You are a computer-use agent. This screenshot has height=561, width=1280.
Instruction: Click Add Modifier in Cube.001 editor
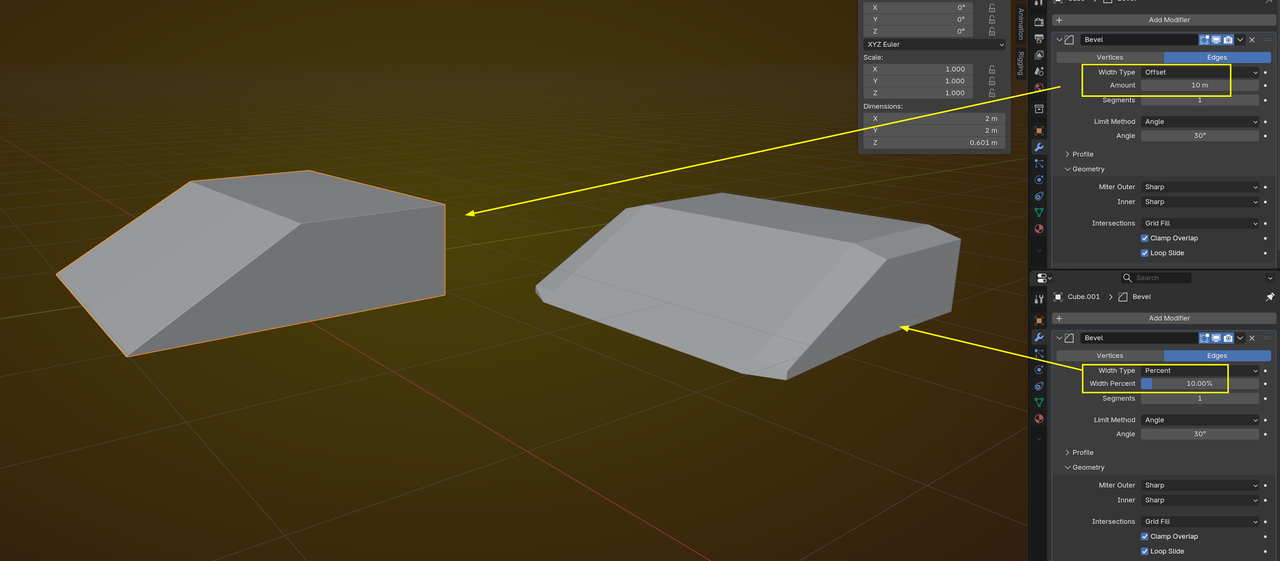click(x=1164, y=318)
